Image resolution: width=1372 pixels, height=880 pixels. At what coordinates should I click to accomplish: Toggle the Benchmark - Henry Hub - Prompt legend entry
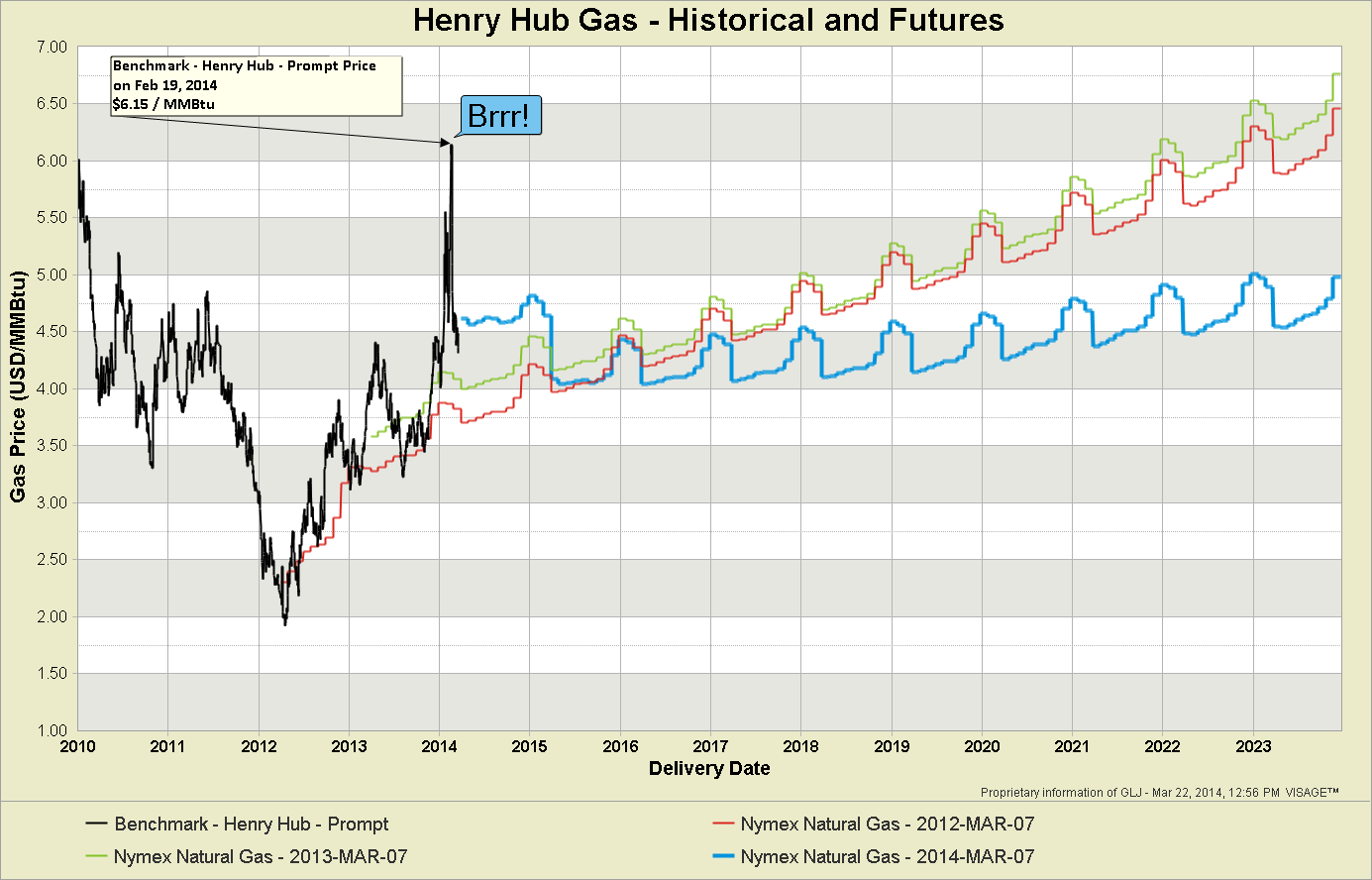(253, 825)
